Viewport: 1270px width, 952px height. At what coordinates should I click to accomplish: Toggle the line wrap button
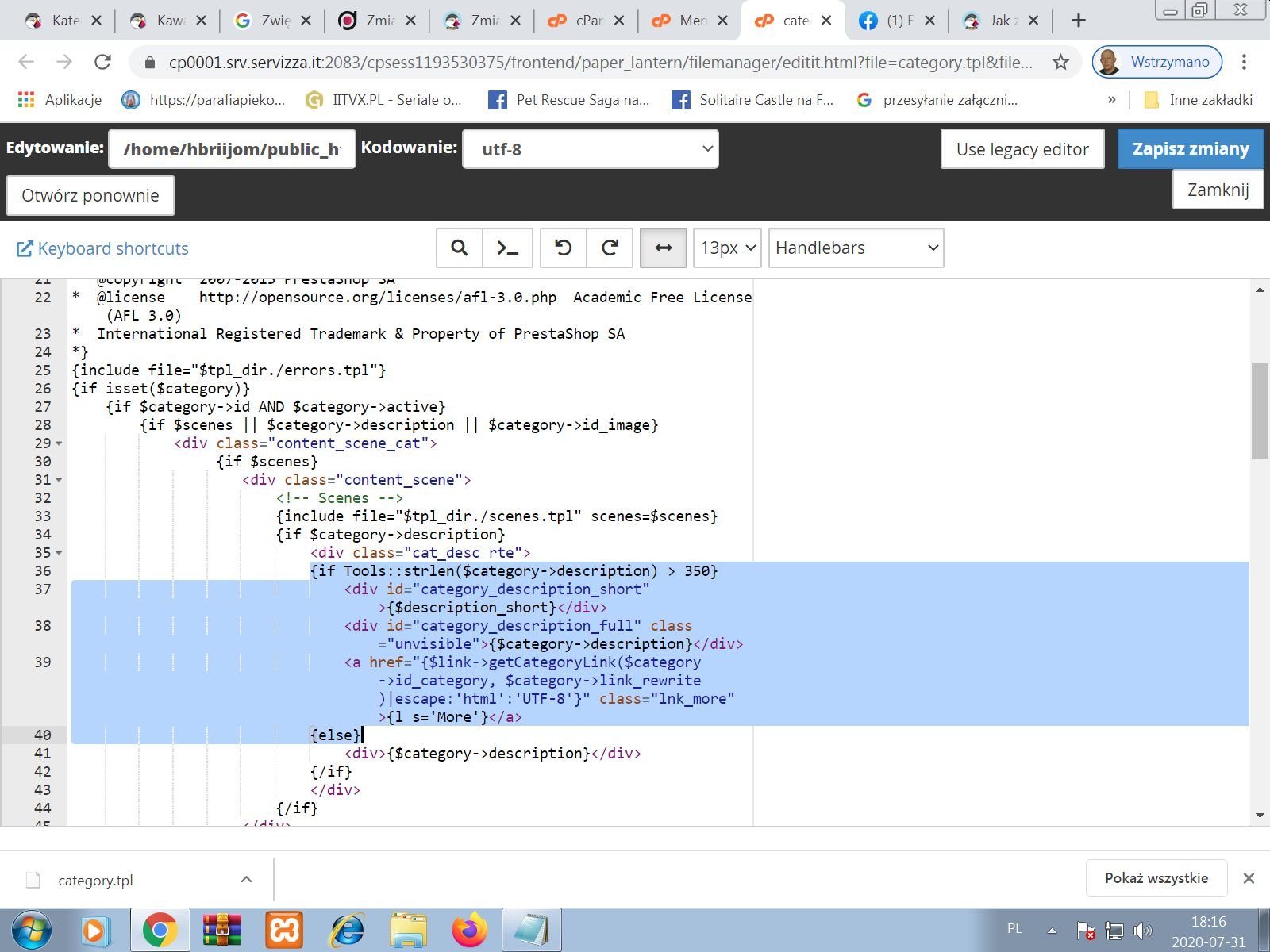[663, 248]
